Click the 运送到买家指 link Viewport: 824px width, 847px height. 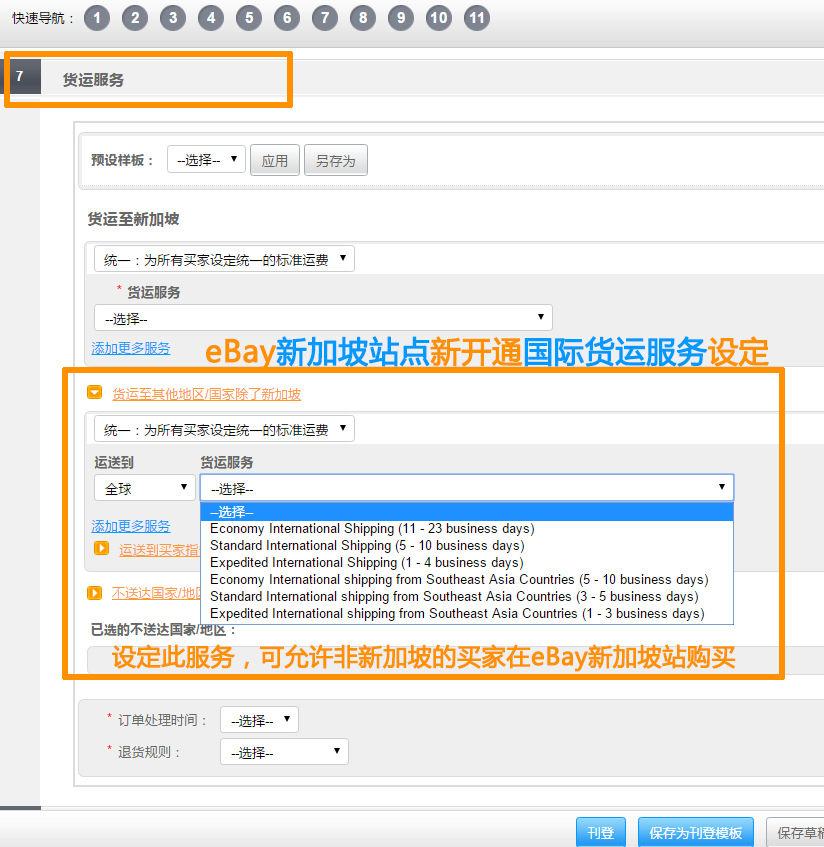[159, 550]
